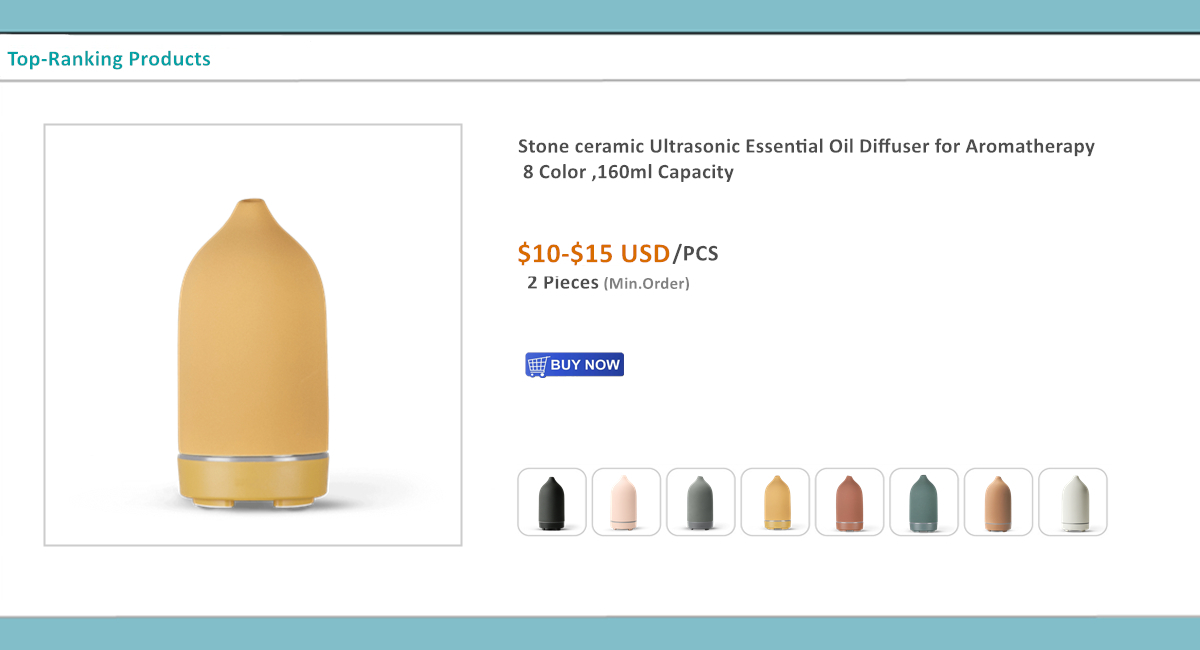Screen dimensions: 1200x650
Task: Click the $10-$15 USD price
Action: 594,253
